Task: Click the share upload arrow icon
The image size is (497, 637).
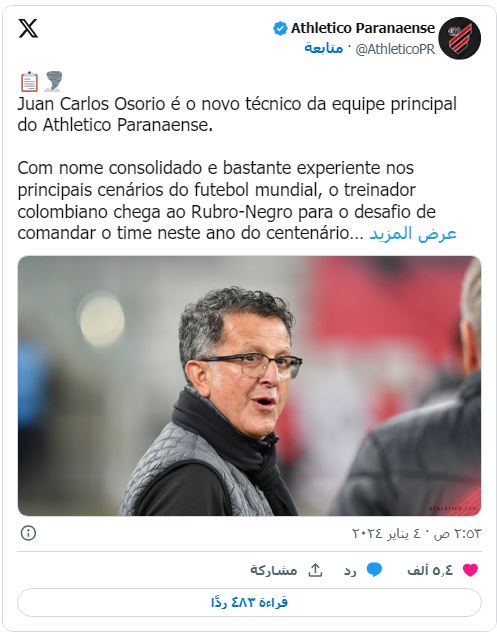Action: click(315, 570)
